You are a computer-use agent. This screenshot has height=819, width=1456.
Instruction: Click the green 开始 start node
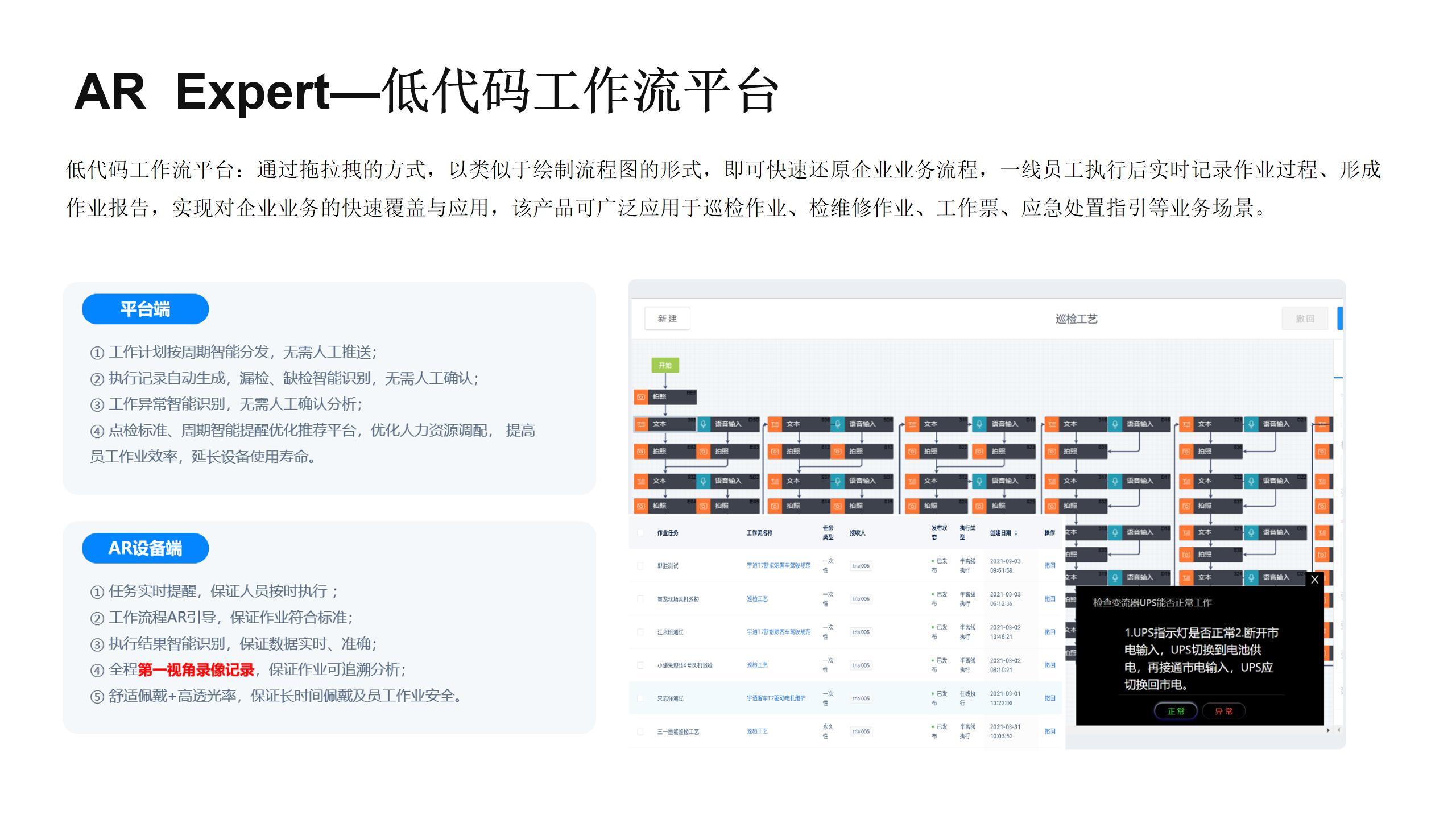point(665,365)
